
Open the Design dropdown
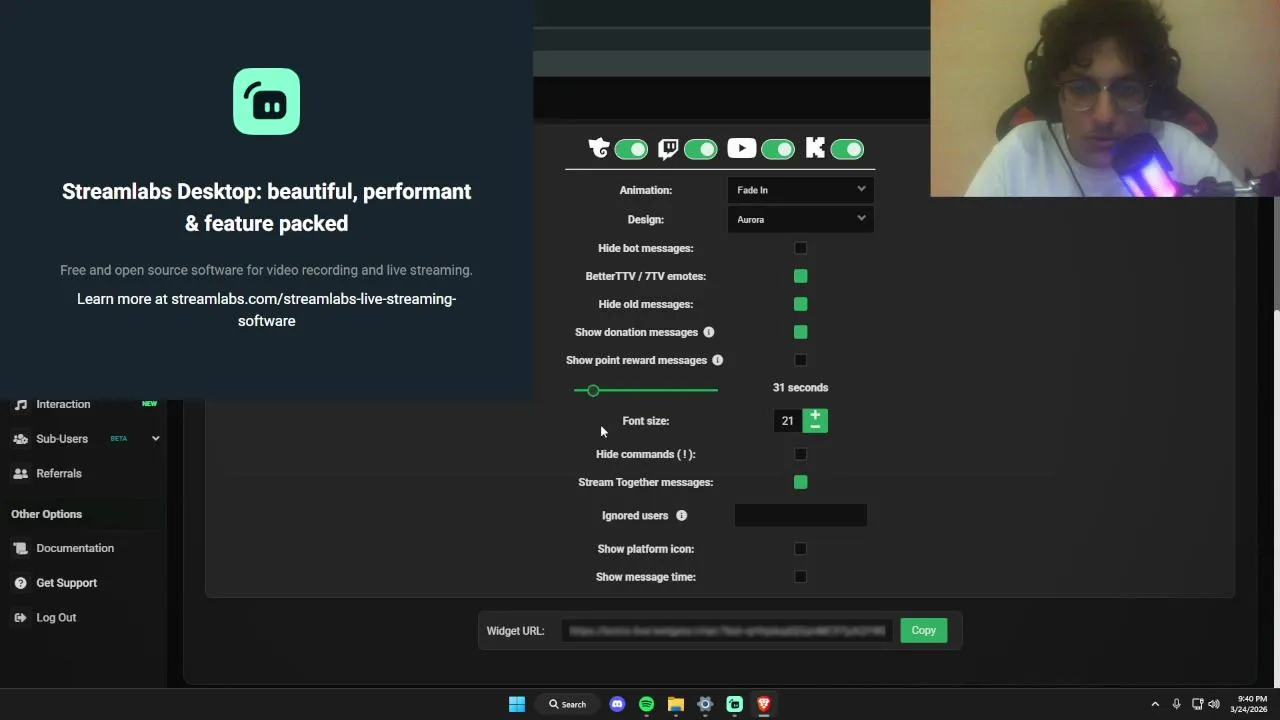[800, 219]
